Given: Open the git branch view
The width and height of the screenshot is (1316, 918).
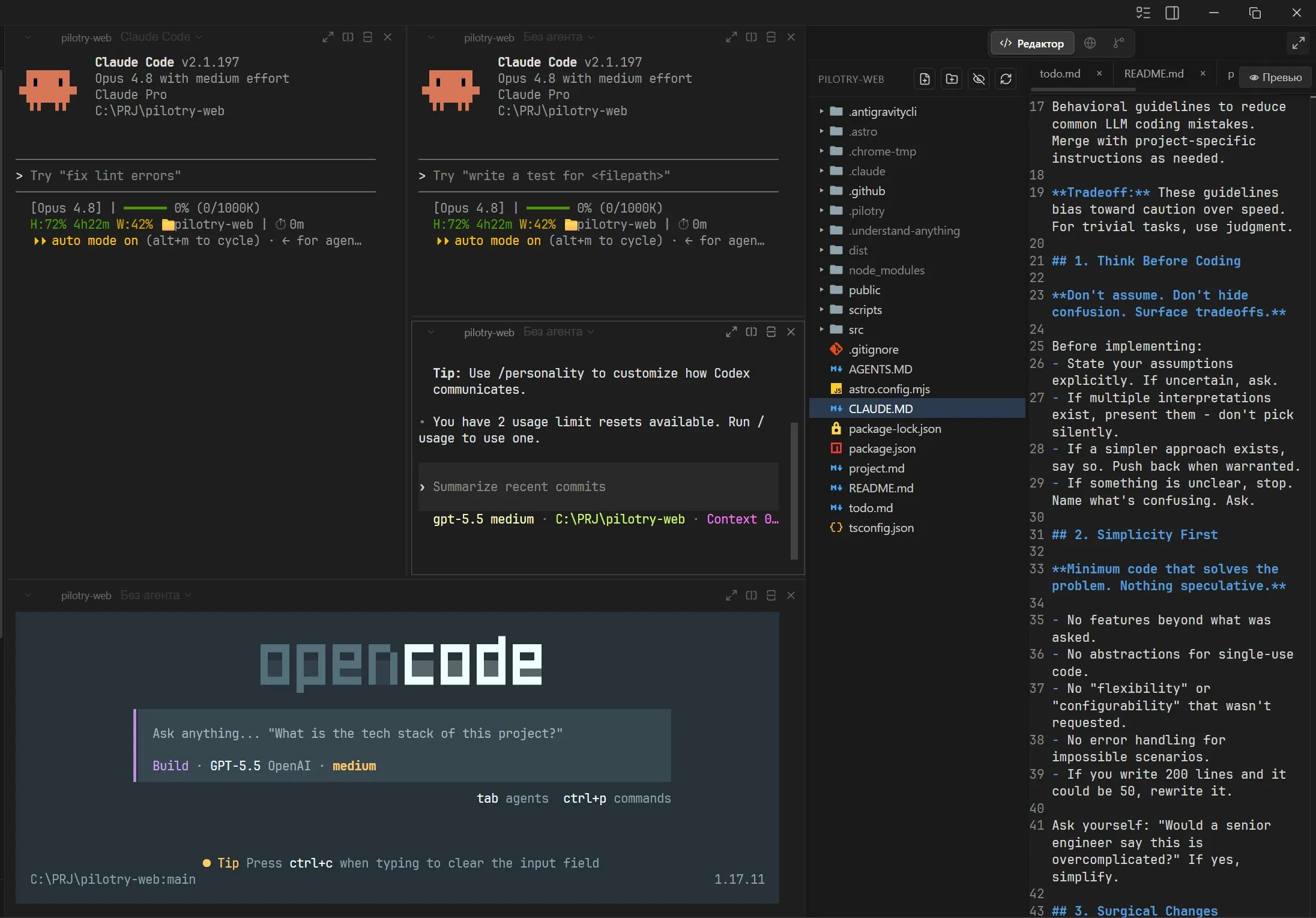Looking at the screenshot, I should (x=1118, y=43).
